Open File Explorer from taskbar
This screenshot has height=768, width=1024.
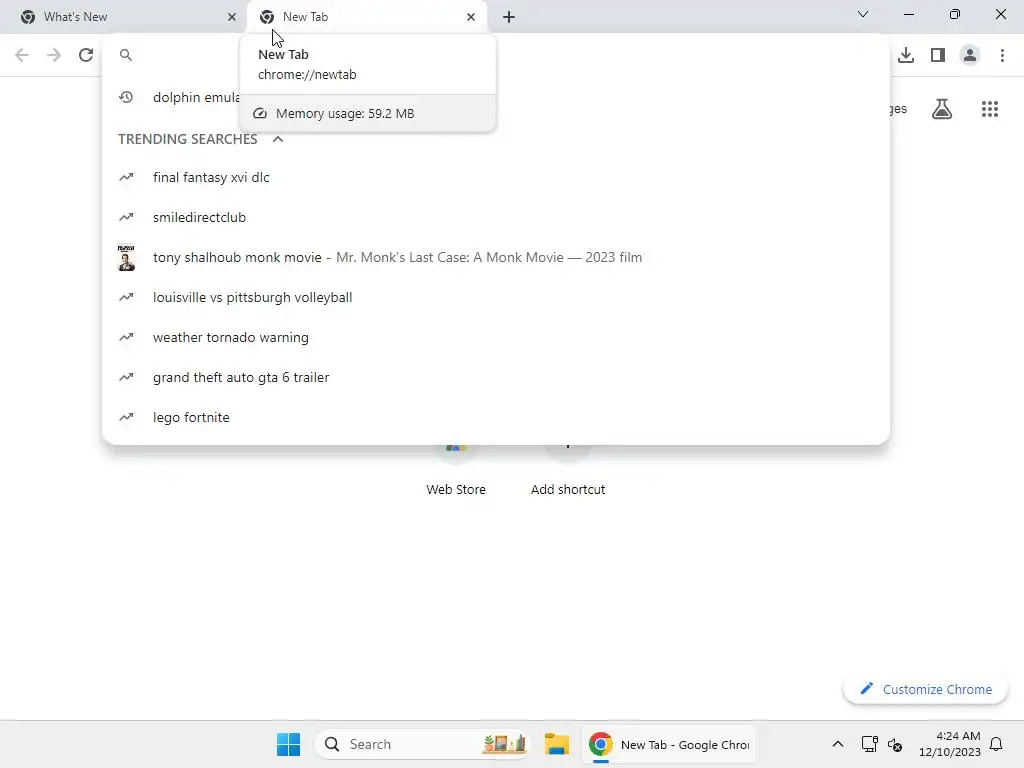tap(556, 744)
